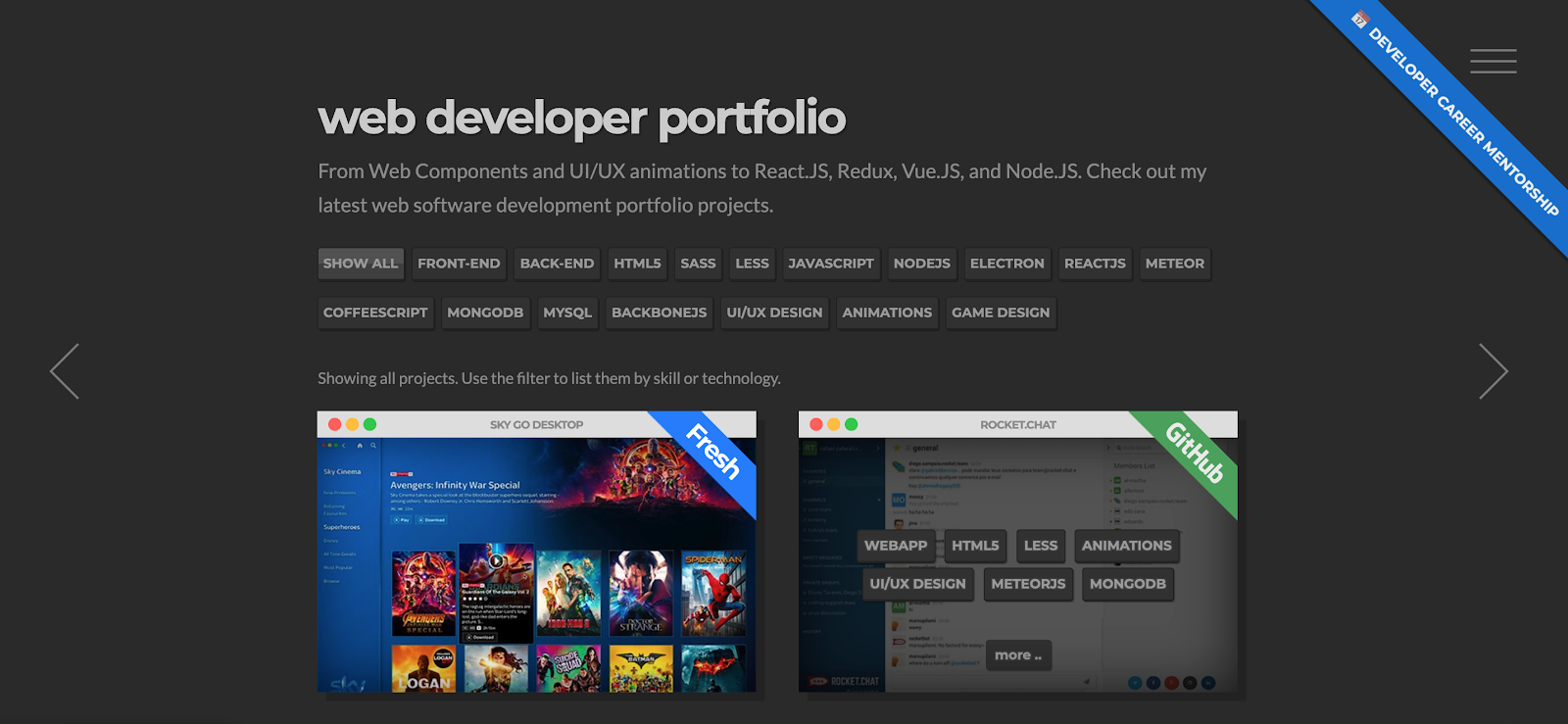Filter projects by JAVASCRIPT
The width and height of the screenshot is (1568, 724).
pyautogui.click(x=831, y=264)
